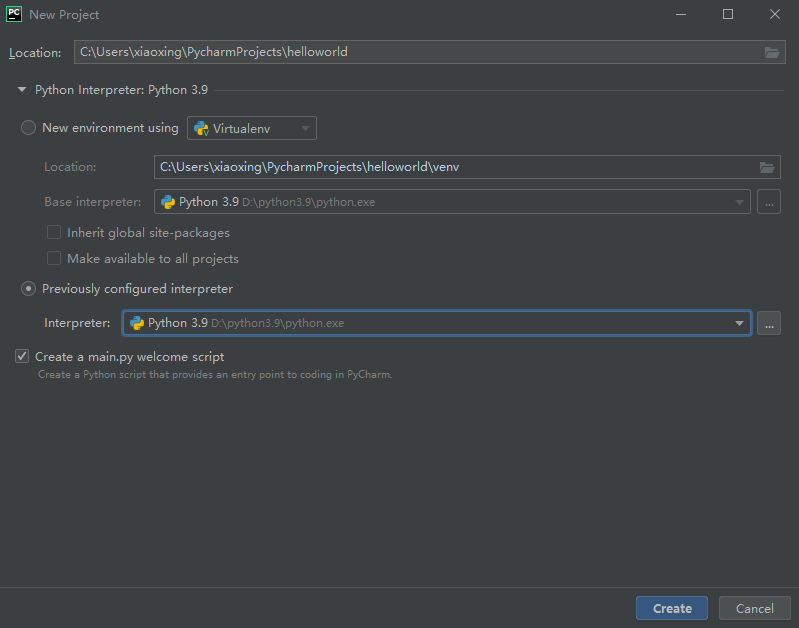Open the Interpreter dropdown arrow
The image size is (799, 628).
point(739,323)
